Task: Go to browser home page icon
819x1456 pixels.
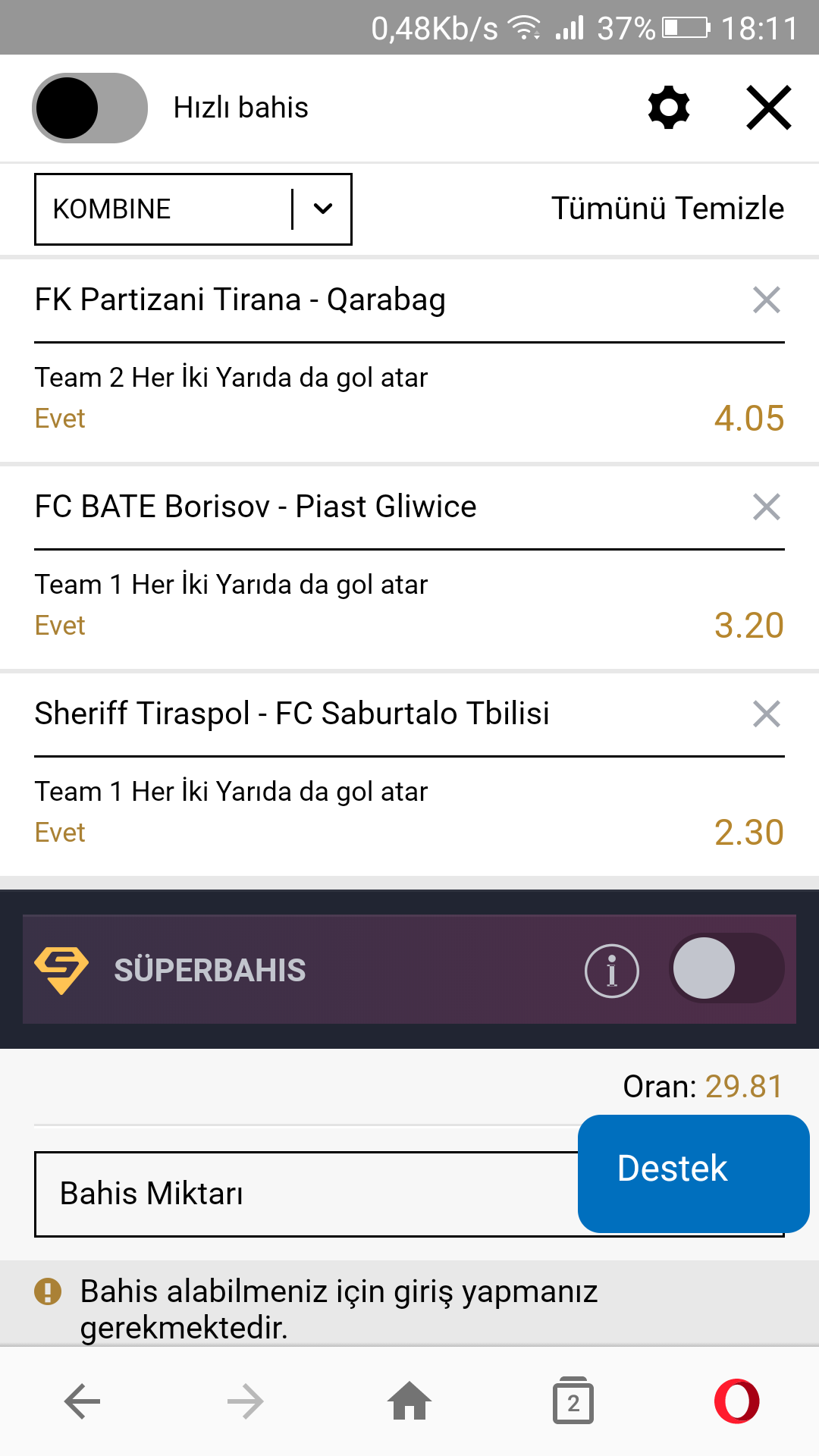Action: pyautogui.click(x=409, y=1401)
